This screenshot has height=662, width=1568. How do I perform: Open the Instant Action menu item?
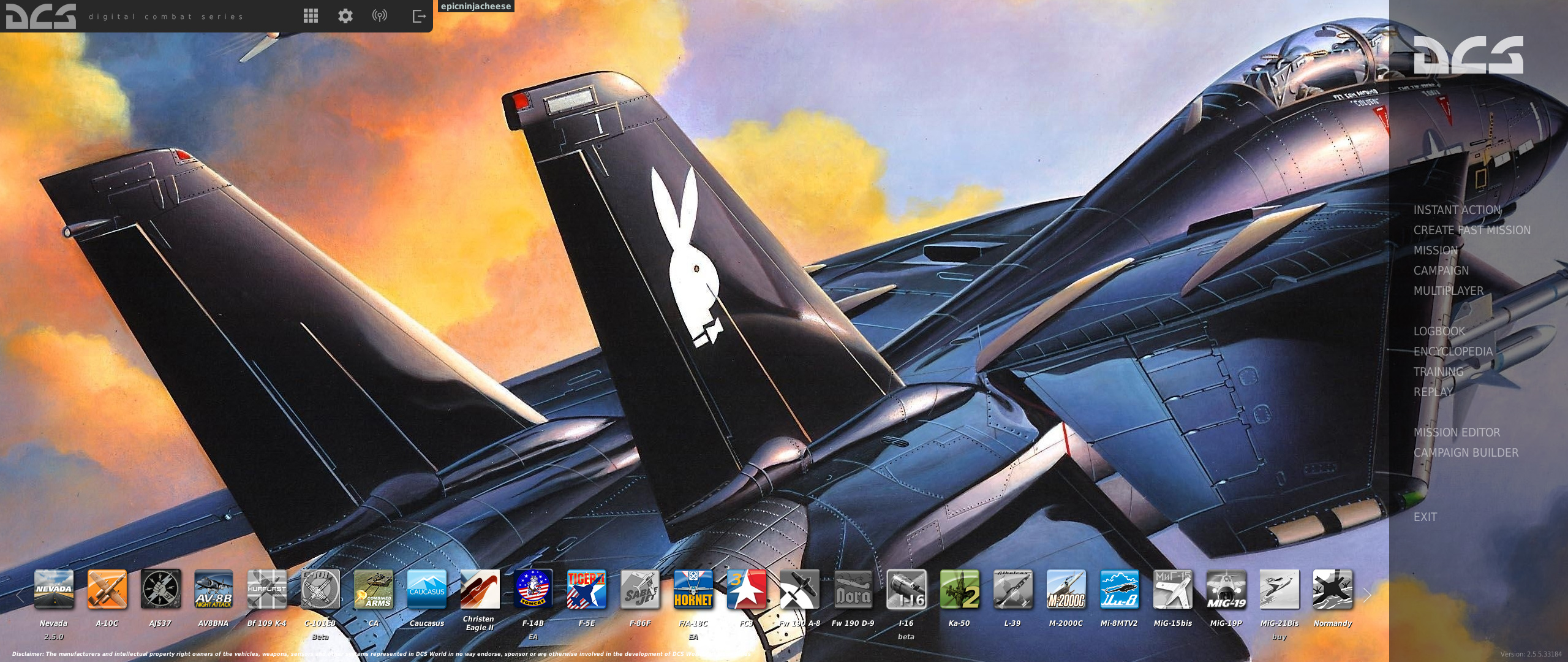click(1457, 210)
